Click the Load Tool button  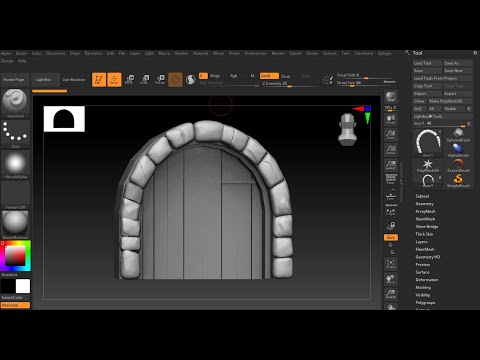tap(427, 63)
